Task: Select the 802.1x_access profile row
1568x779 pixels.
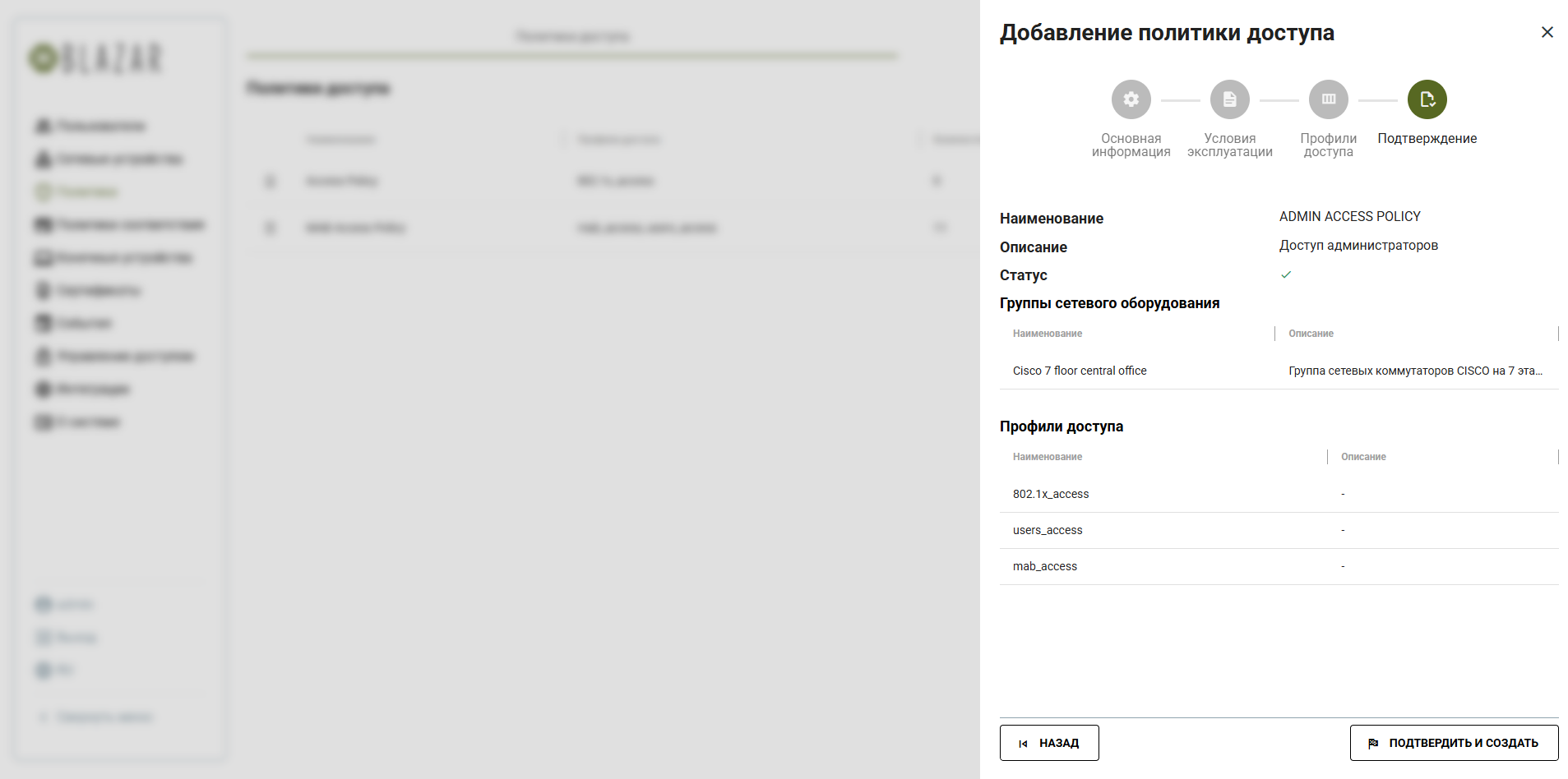Action: pyautogui.click(x=1279, y=494)
